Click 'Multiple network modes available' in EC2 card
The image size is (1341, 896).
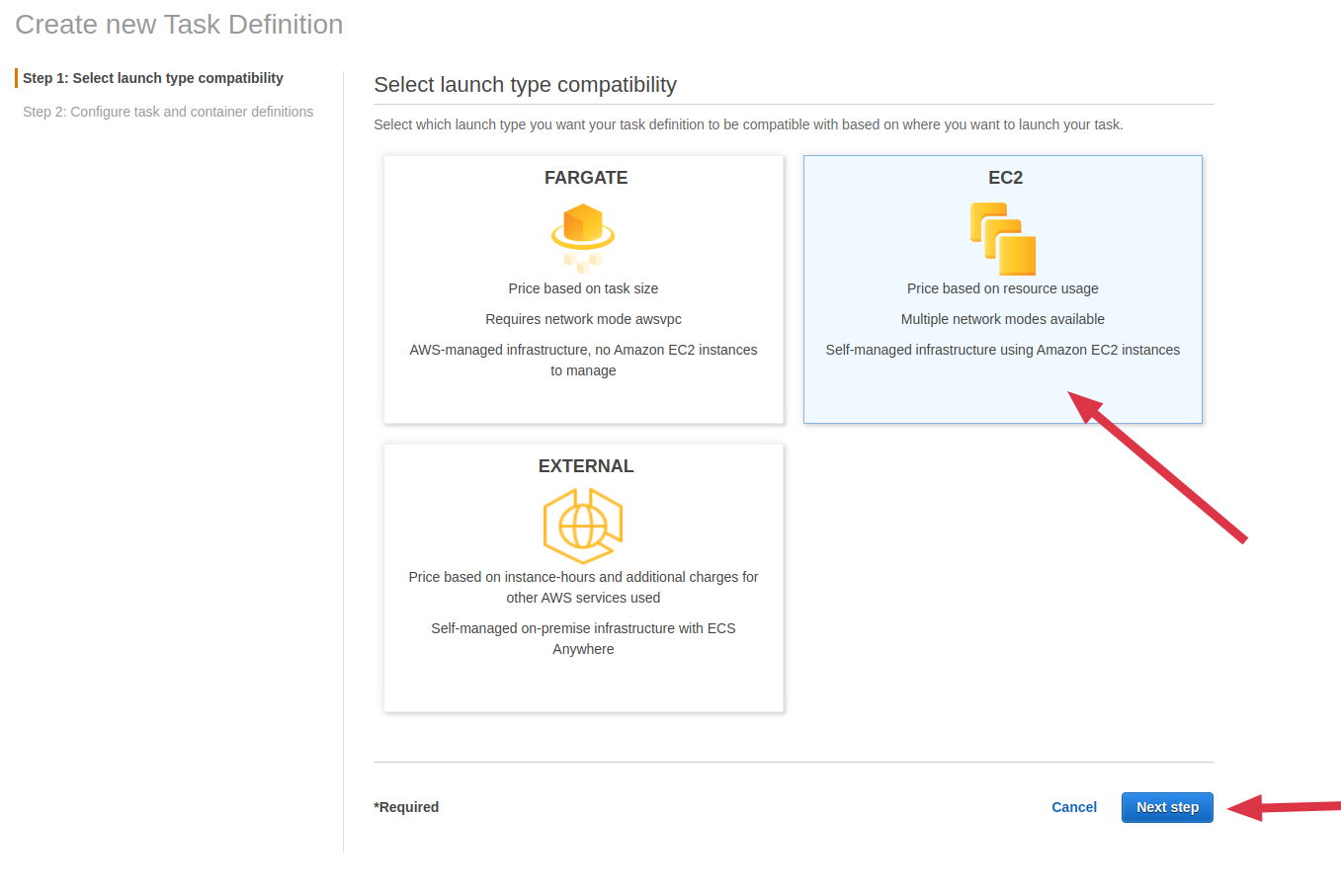(x=1002, y=319)
